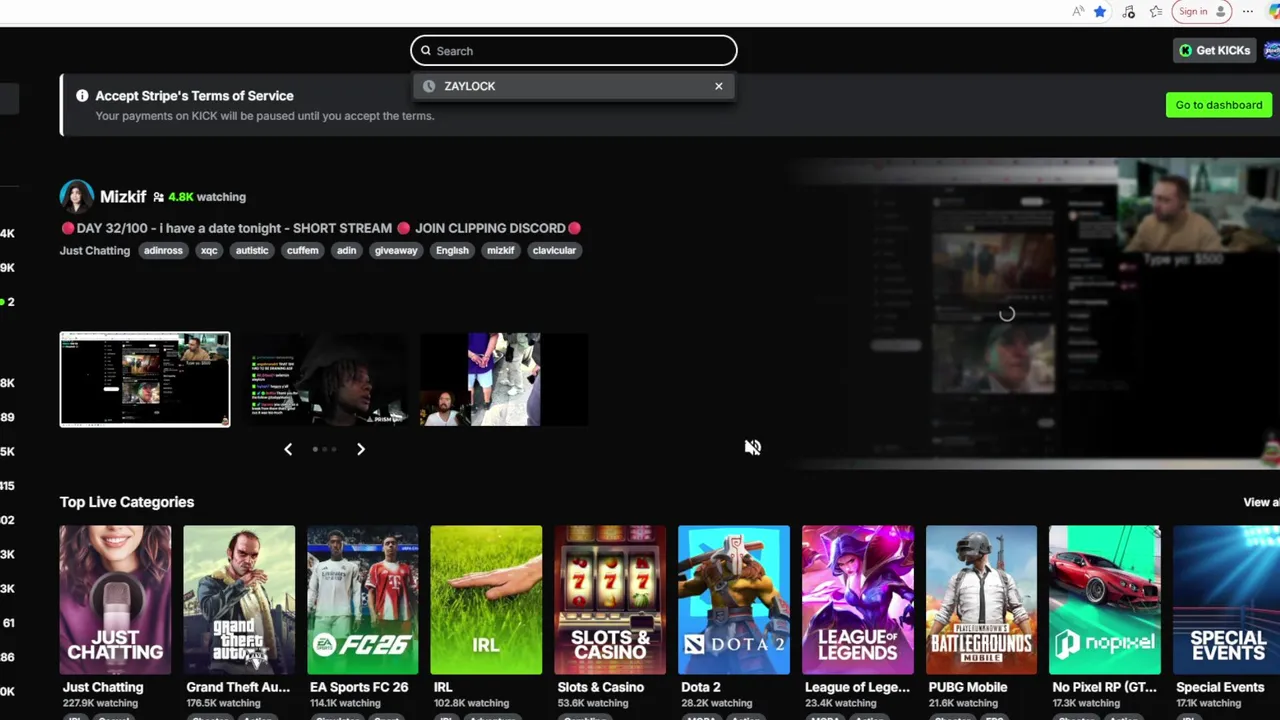Viewport: 1280px width, 720px height.
Task: Open the featured stream video preview
Action: (1030, 313)
